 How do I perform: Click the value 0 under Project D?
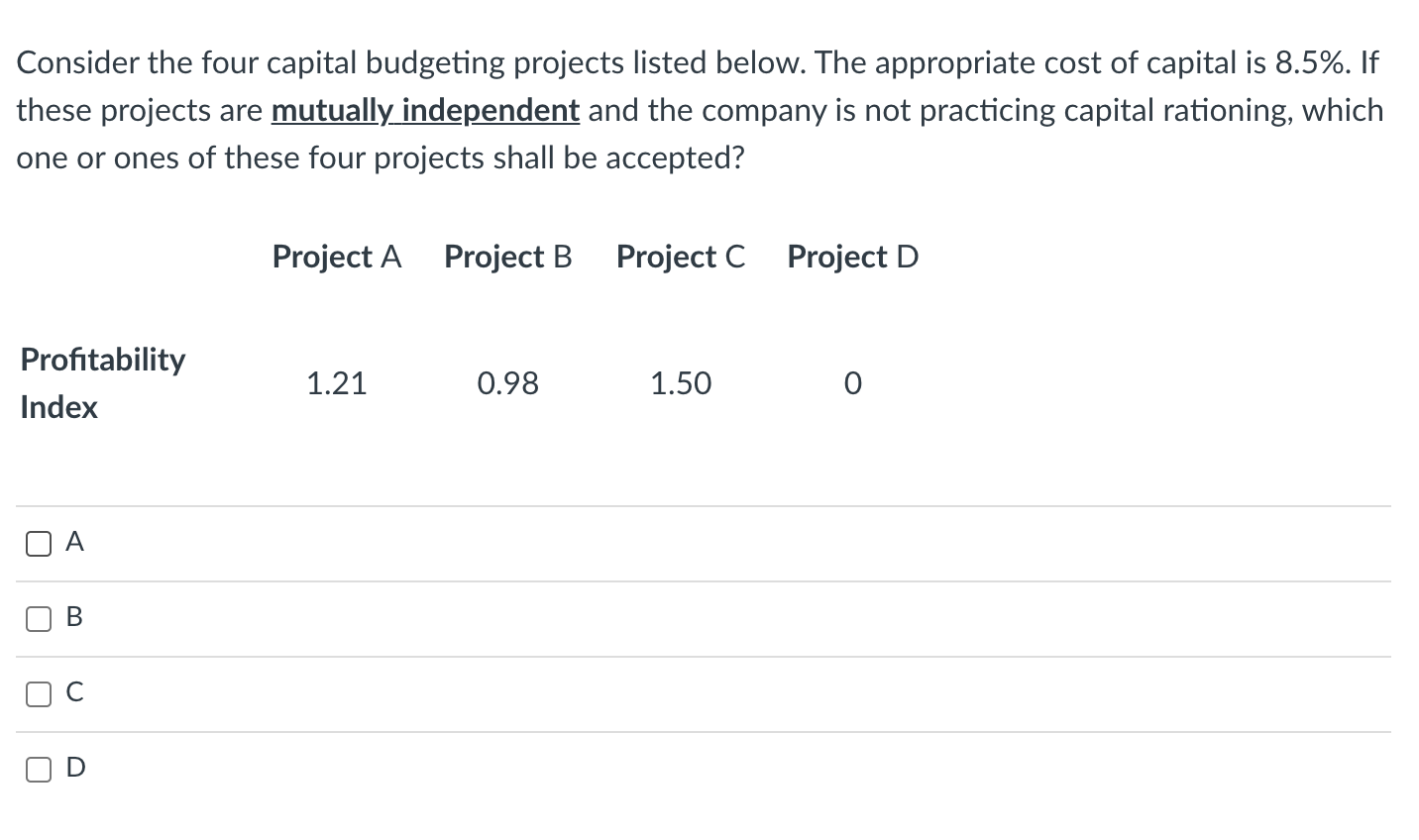pyautogui.click(x=852, y=383)
